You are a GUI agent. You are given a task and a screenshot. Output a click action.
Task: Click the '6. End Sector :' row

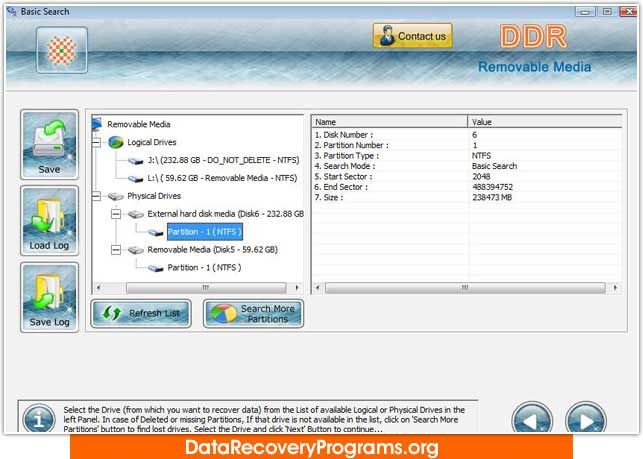click(x=467, y=187)
